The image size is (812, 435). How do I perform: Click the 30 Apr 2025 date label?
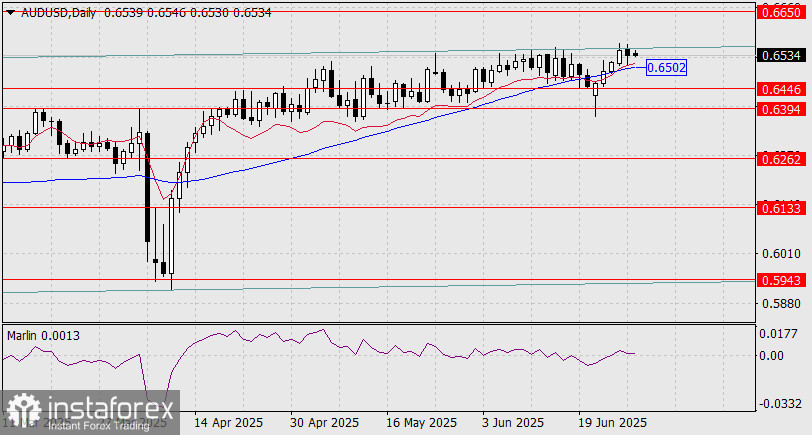324,423
